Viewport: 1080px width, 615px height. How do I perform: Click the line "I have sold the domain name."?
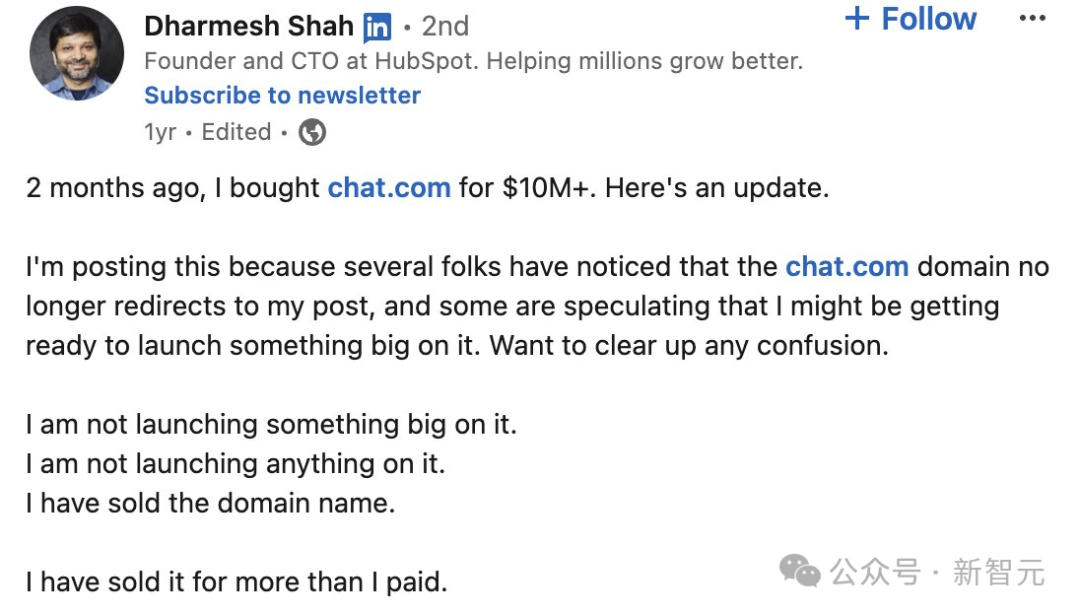click(x=210, y=502)
